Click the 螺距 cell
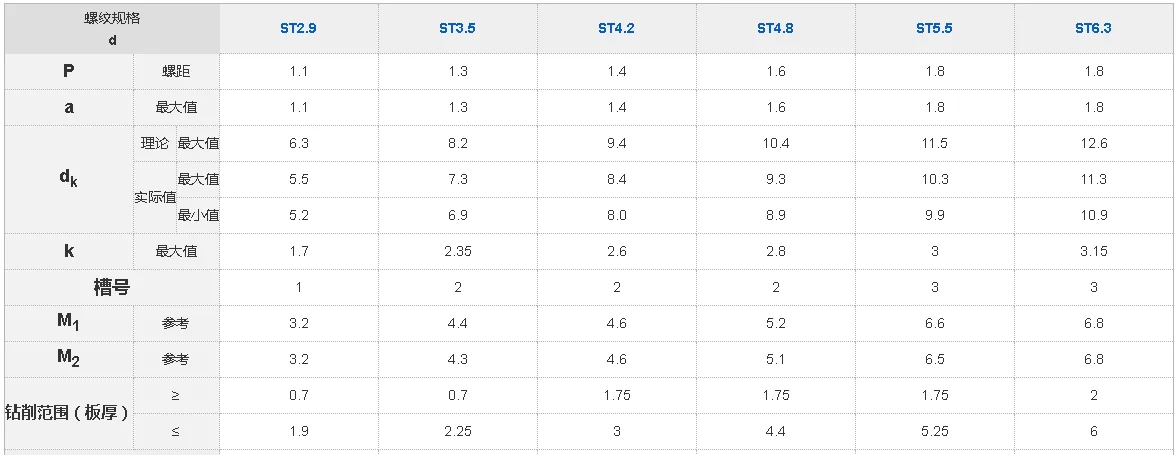Viewport: 1176px width, 455px height. point(176,71)
